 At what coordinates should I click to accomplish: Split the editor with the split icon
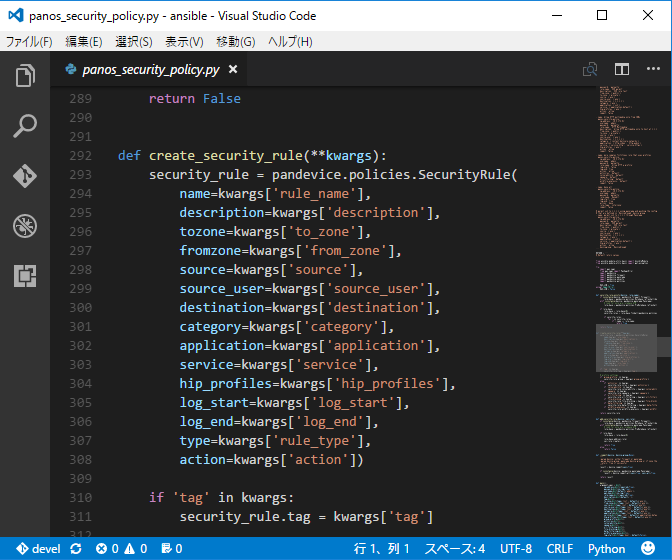[622, 70]
